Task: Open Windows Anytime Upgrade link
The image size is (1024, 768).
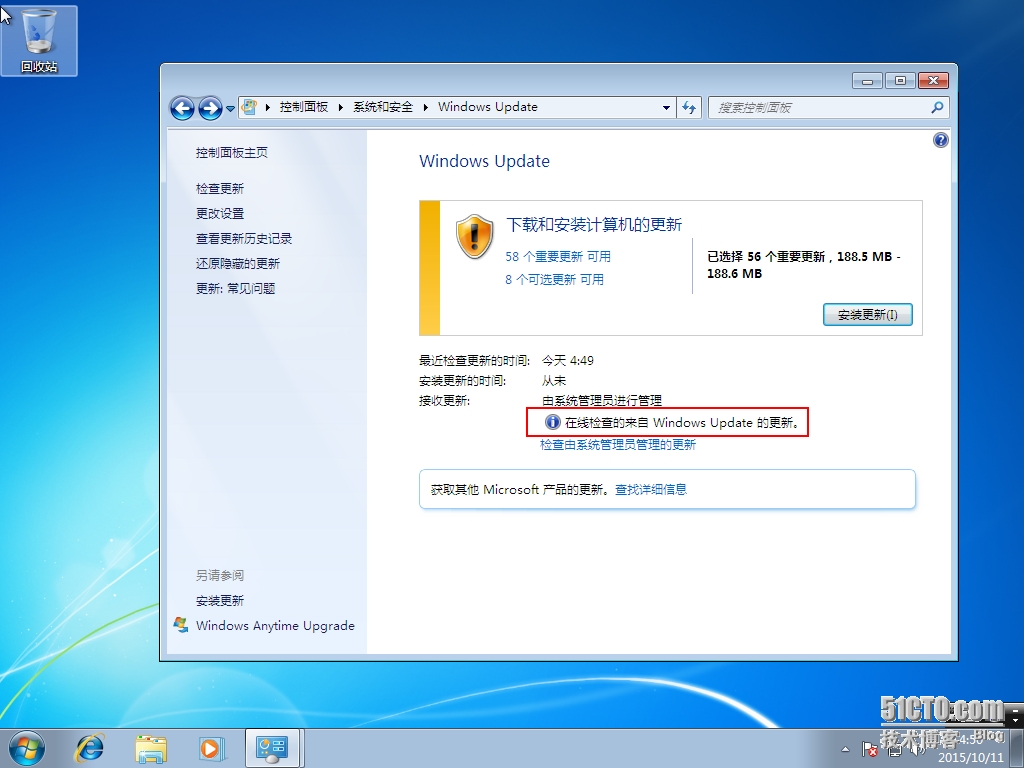Action: (275, 626)
